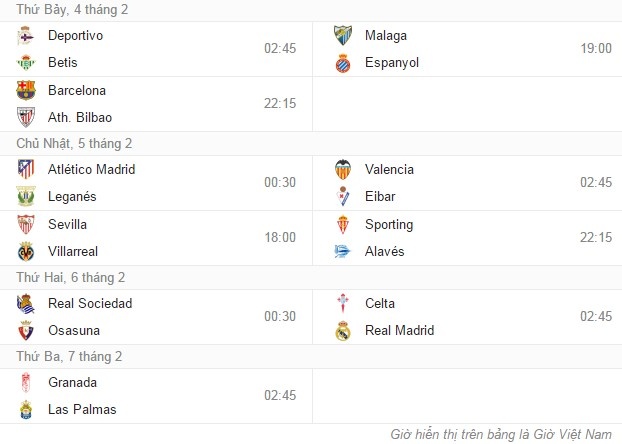Click the Villarreal yellow crest
622x444 pixels.
pyautogui.click(x=26, y=251)
